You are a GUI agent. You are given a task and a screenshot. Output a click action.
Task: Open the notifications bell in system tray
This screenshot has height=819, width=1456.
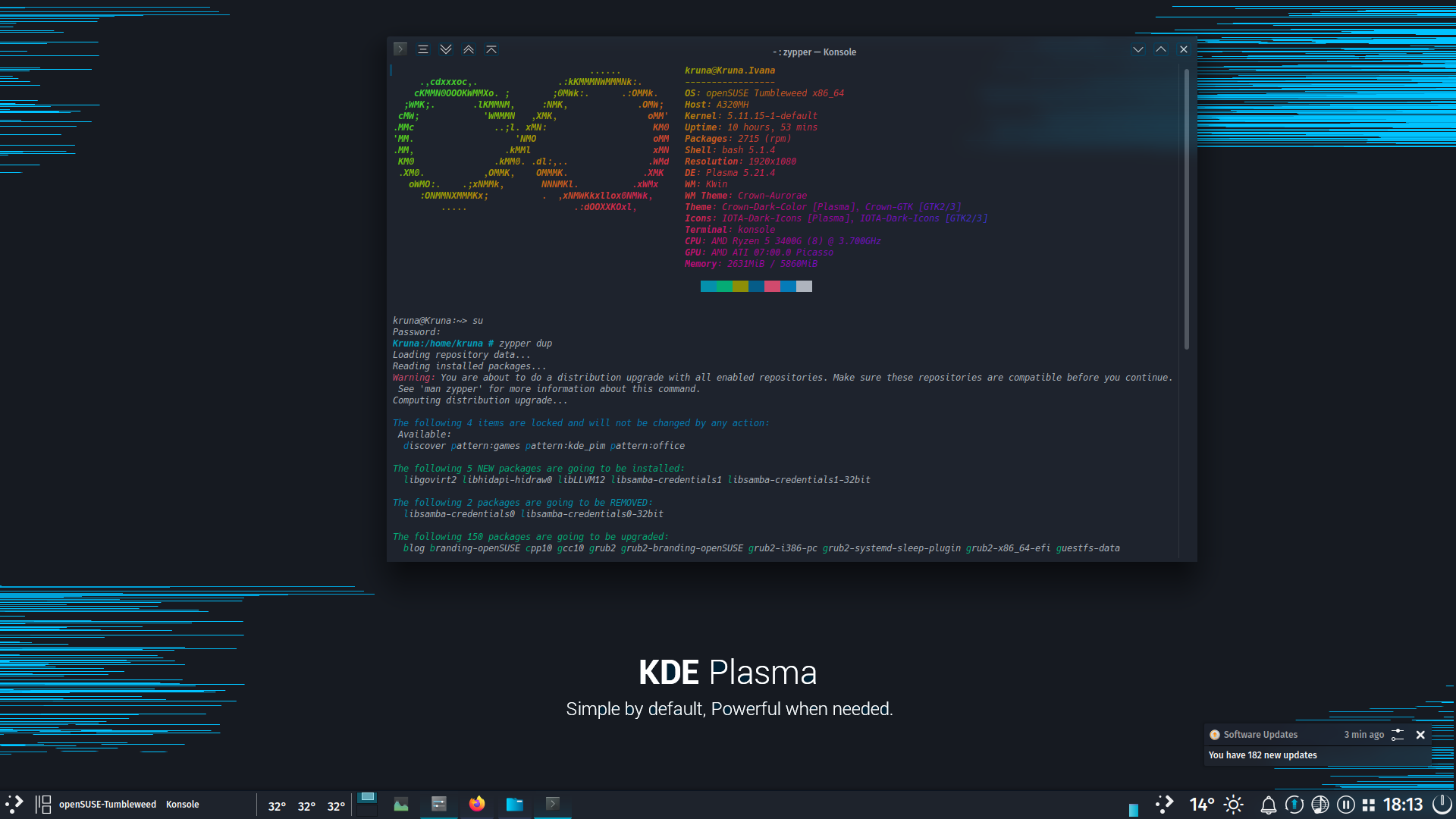pyautogui.click(x=1269, y=805)
